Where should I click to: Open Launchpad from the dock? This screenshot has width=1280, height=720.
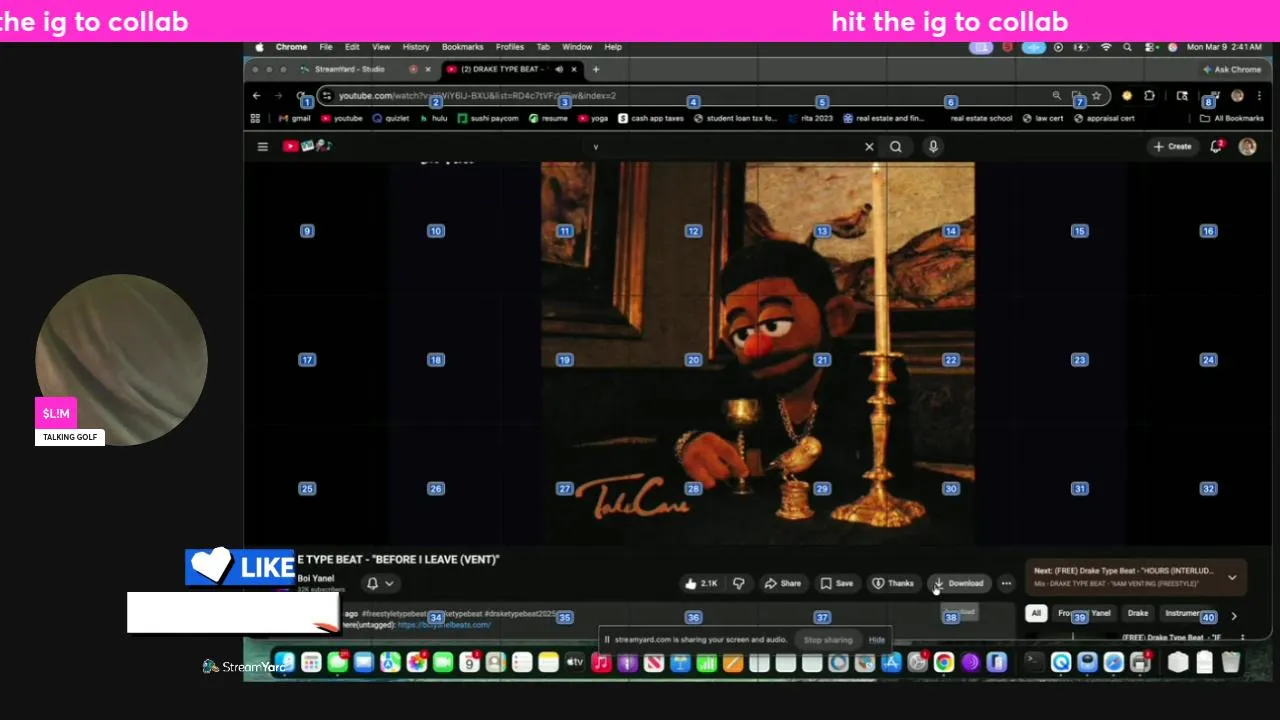[311, 662]
